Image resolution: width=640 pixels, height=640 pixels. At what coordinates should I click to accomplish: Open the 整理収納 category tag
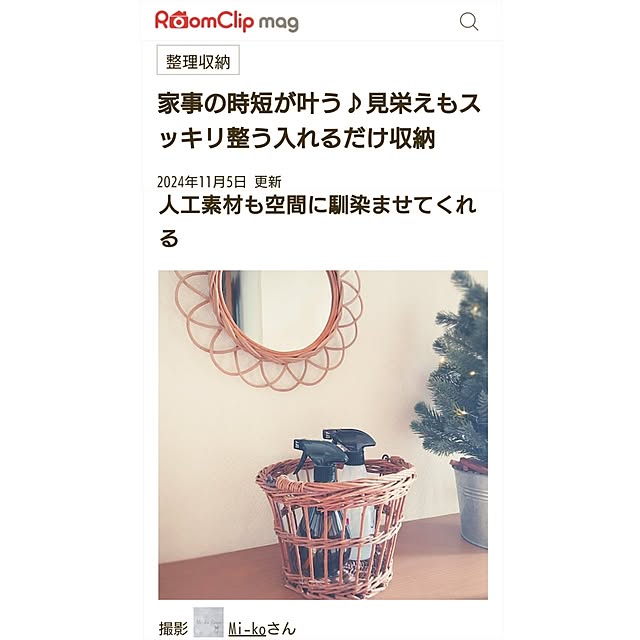coord(198,60)
